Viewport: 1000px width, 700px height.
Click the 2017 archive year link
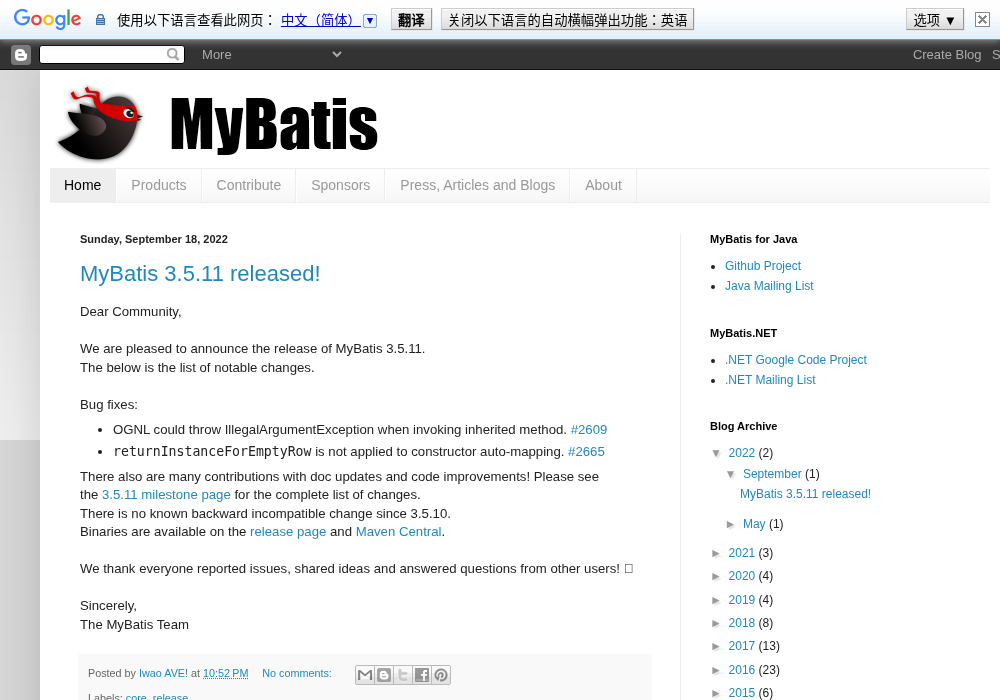click(742, 646)
